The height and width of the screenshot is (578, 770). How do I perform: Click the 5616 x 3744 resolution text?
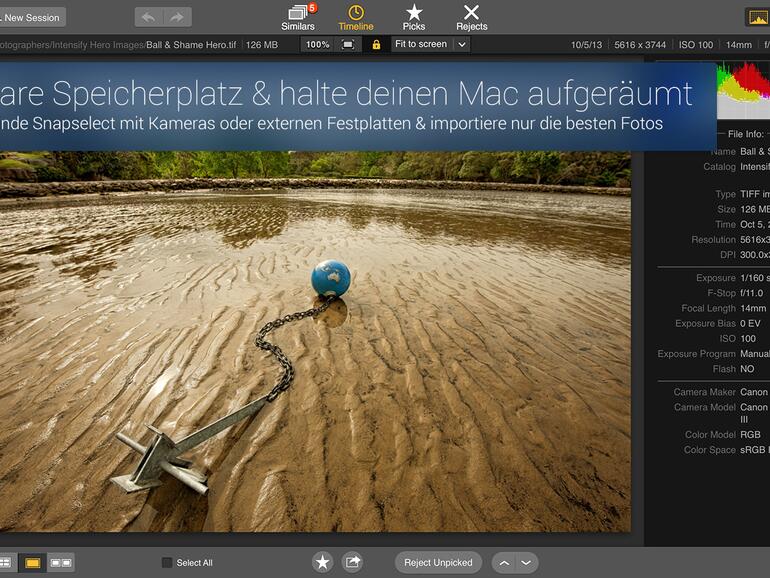pyautogui.click(x=640, y=45)
